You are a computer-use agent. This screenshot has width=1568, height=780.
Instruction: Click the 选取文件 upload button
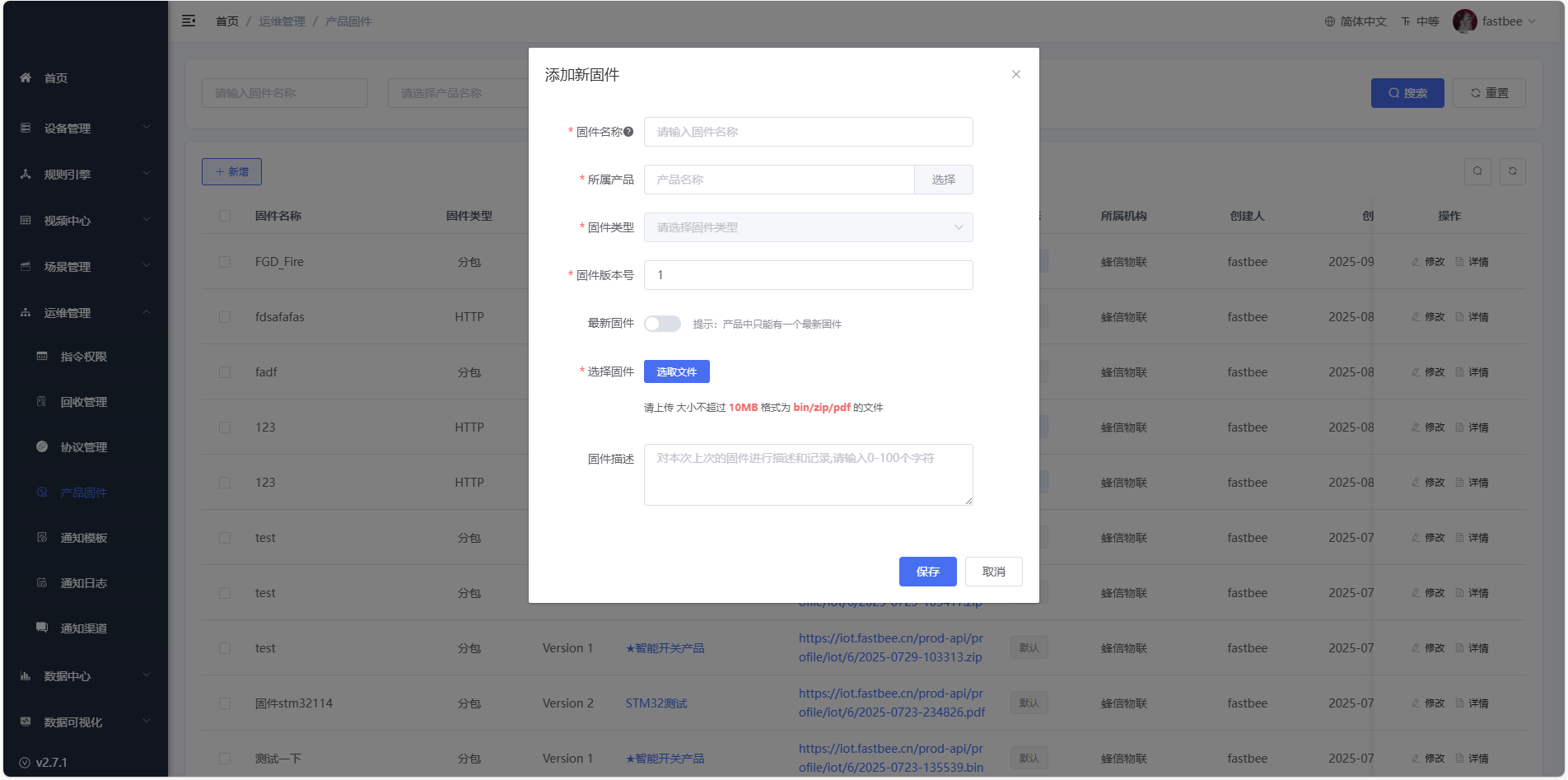tap(676, 371)
